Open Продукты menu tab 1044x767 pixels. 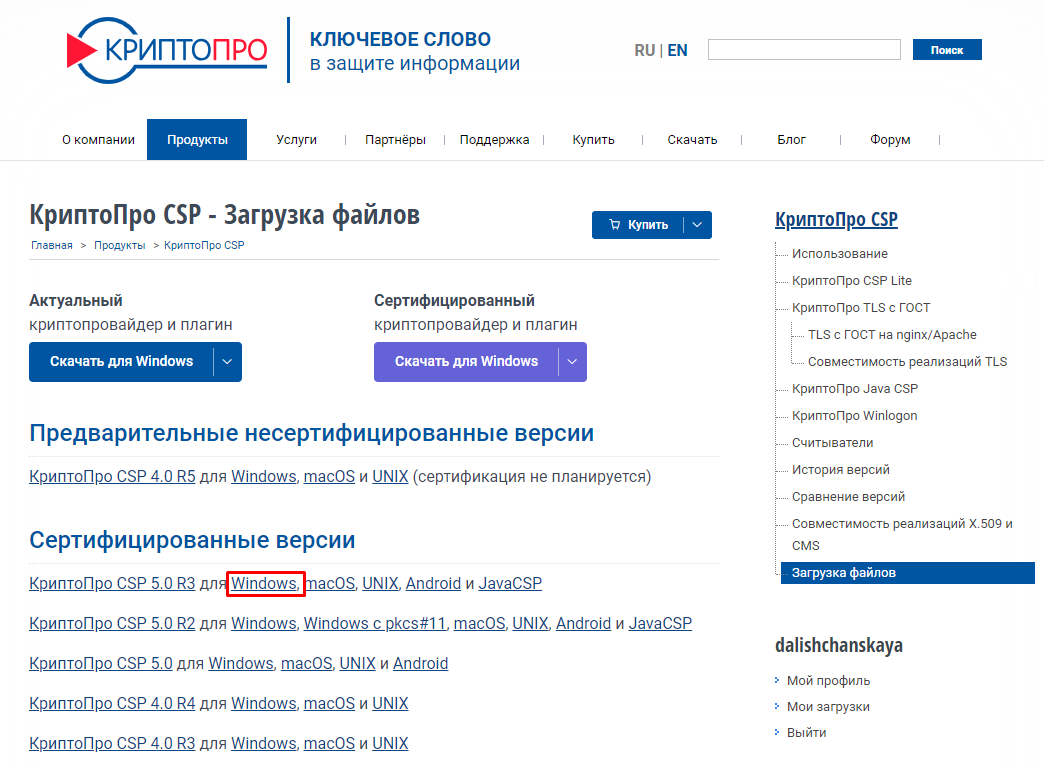point(197,140)
